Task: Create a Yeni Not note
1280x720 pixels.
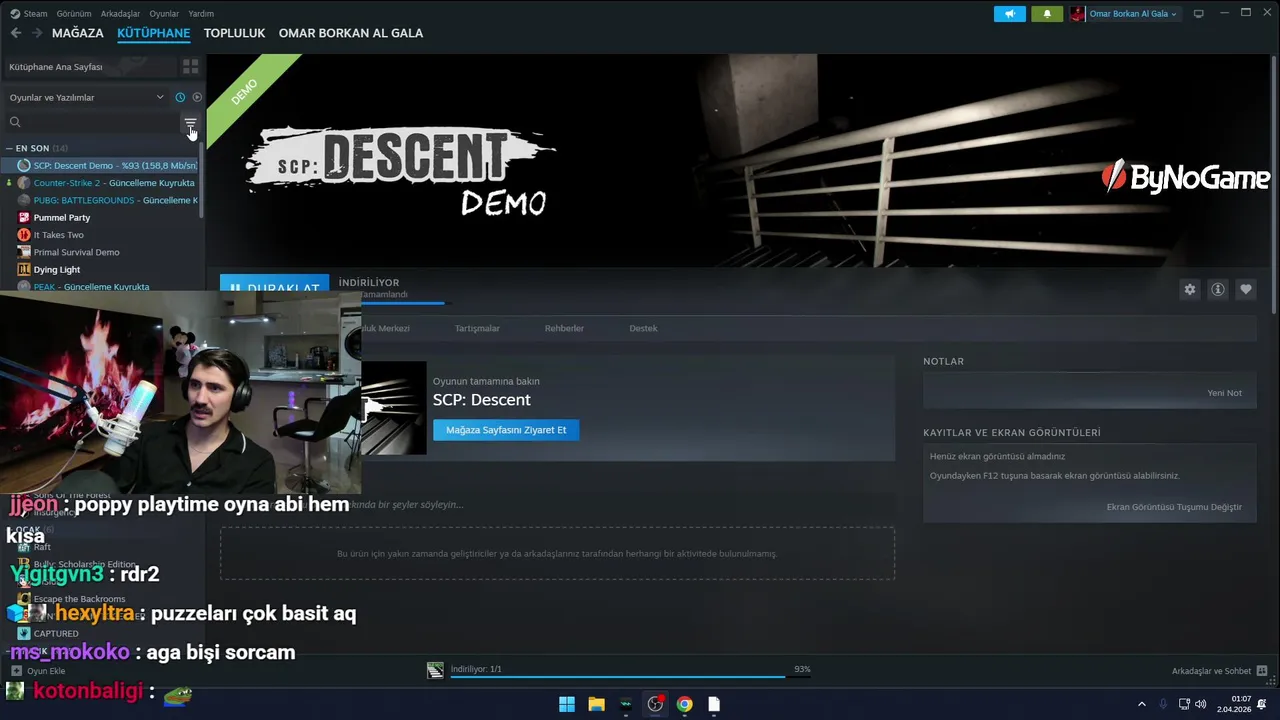Action: point(1224,393)
